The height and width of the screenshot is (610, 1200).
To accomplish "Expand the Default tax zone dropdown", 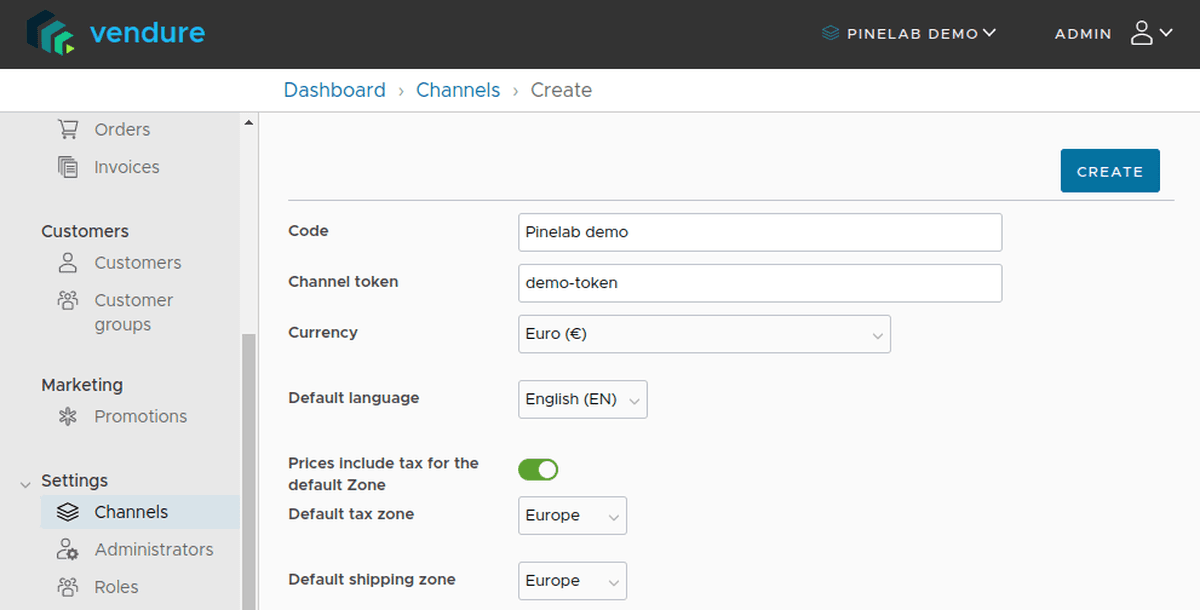I will click(x=572, y=516).
